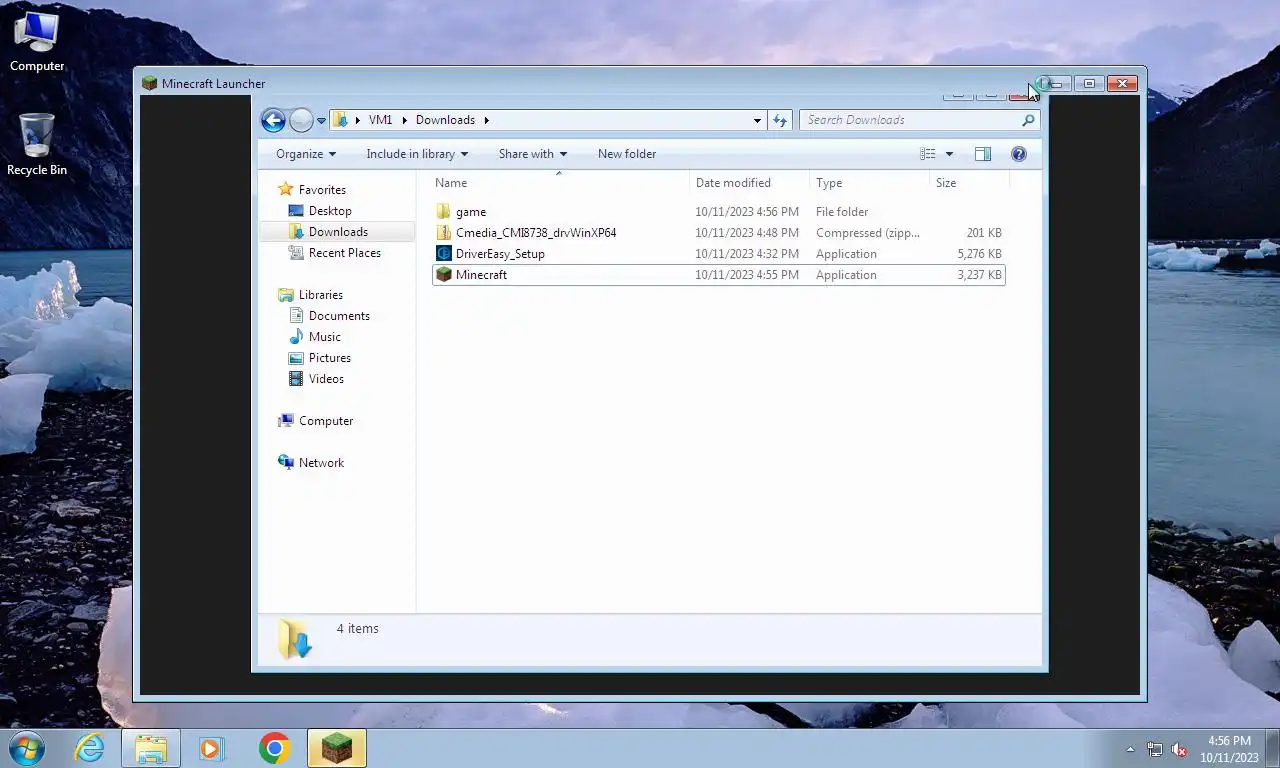Click the Downloads breadcrumb in address bar

(x=445, y=120)
